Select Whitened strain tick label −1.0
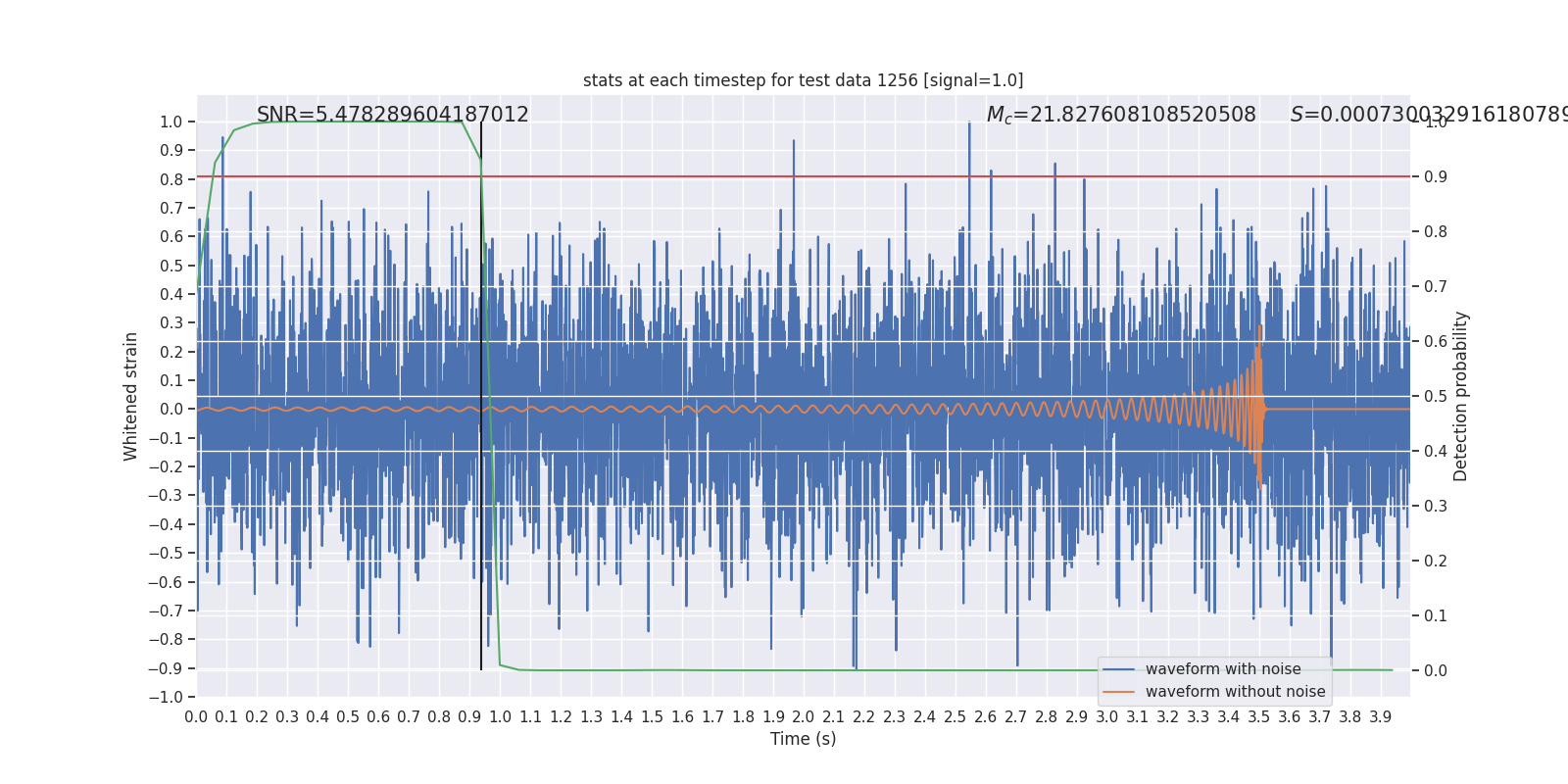 pyautogui.click(x=166, y=697)
